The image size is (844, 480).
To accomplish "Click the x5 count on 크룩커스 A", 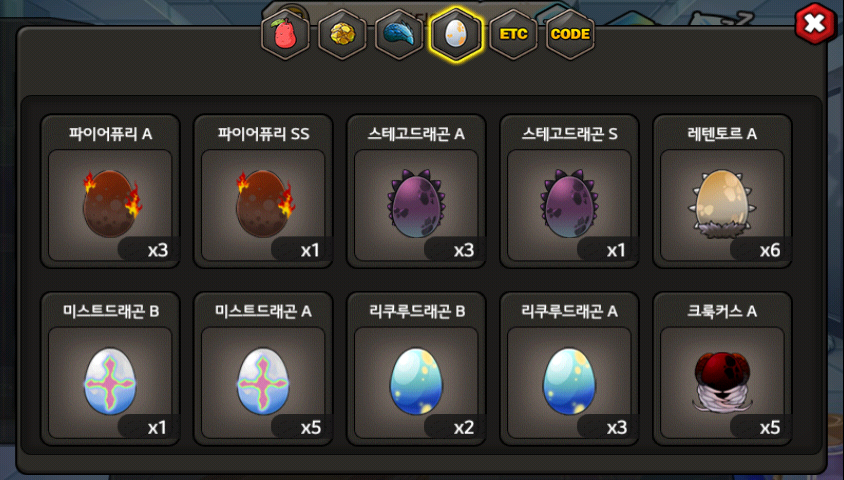I will 770,428.
